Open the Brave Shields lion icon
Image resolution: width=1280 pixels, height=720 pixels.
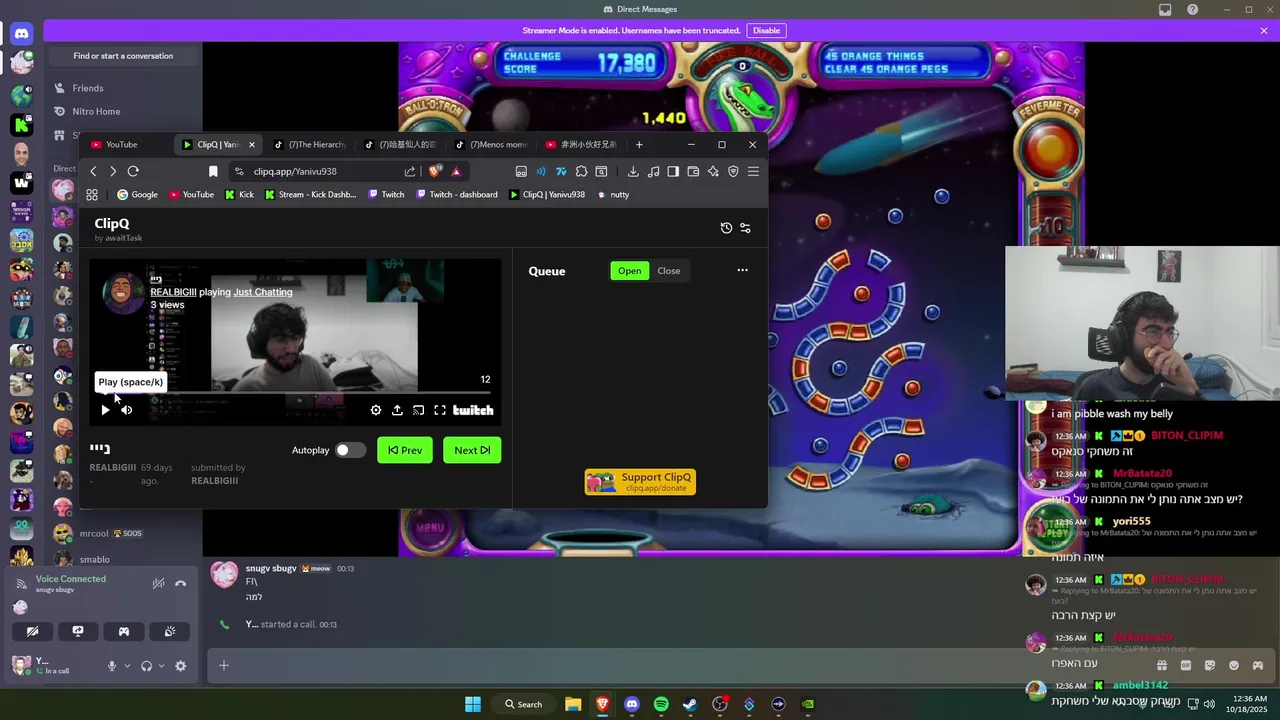coord(435,171)
